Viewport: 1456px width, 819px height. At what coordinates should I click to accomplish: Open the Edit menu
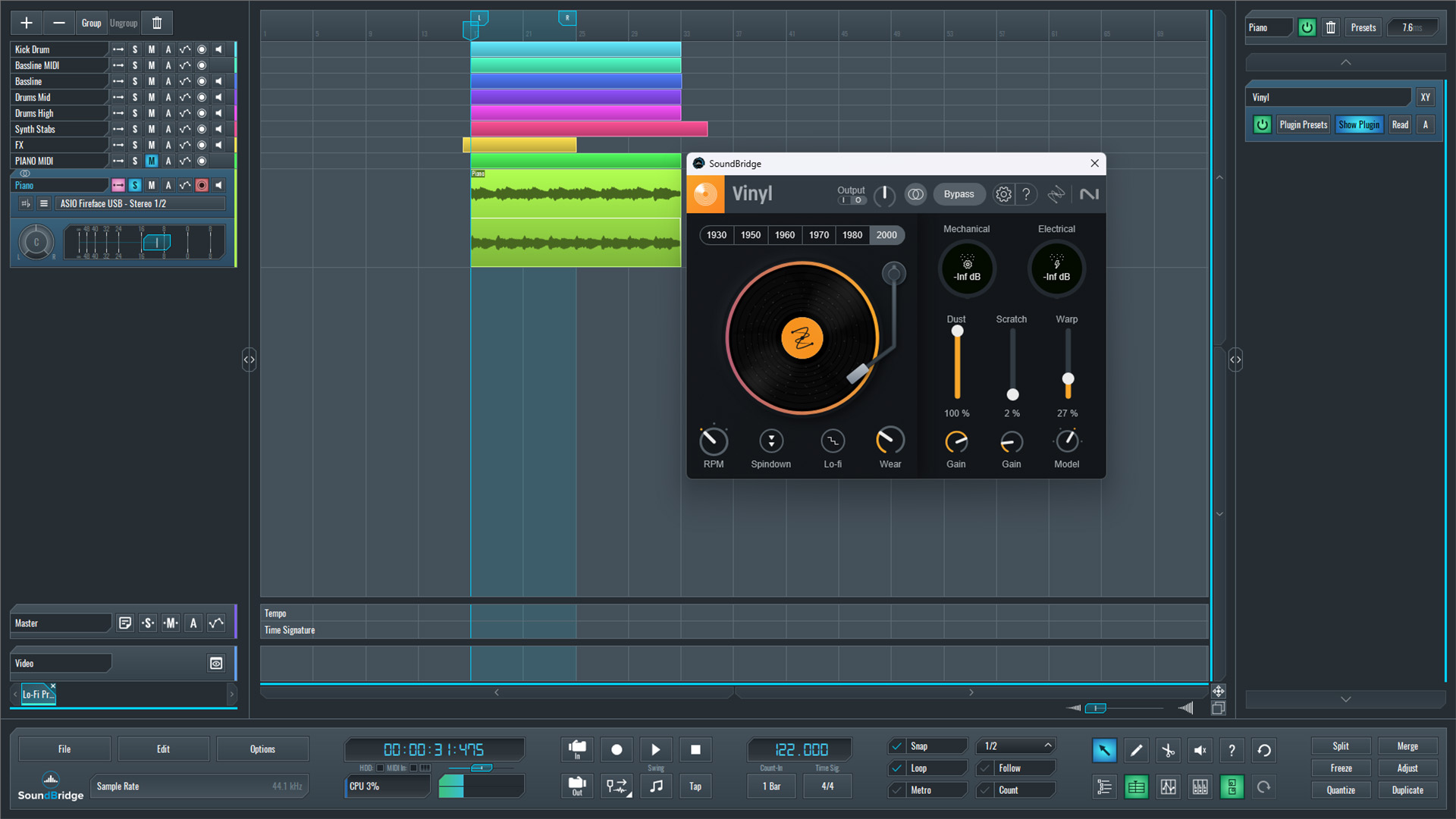[163, 749]
